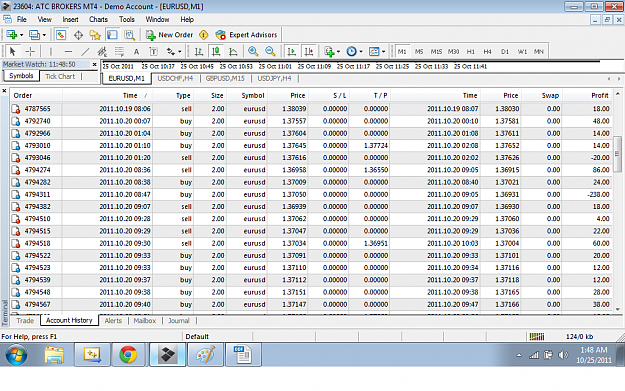Click the Profiles icon
The height and width of the screenshot is (391, 625).
tap(34, 35)
